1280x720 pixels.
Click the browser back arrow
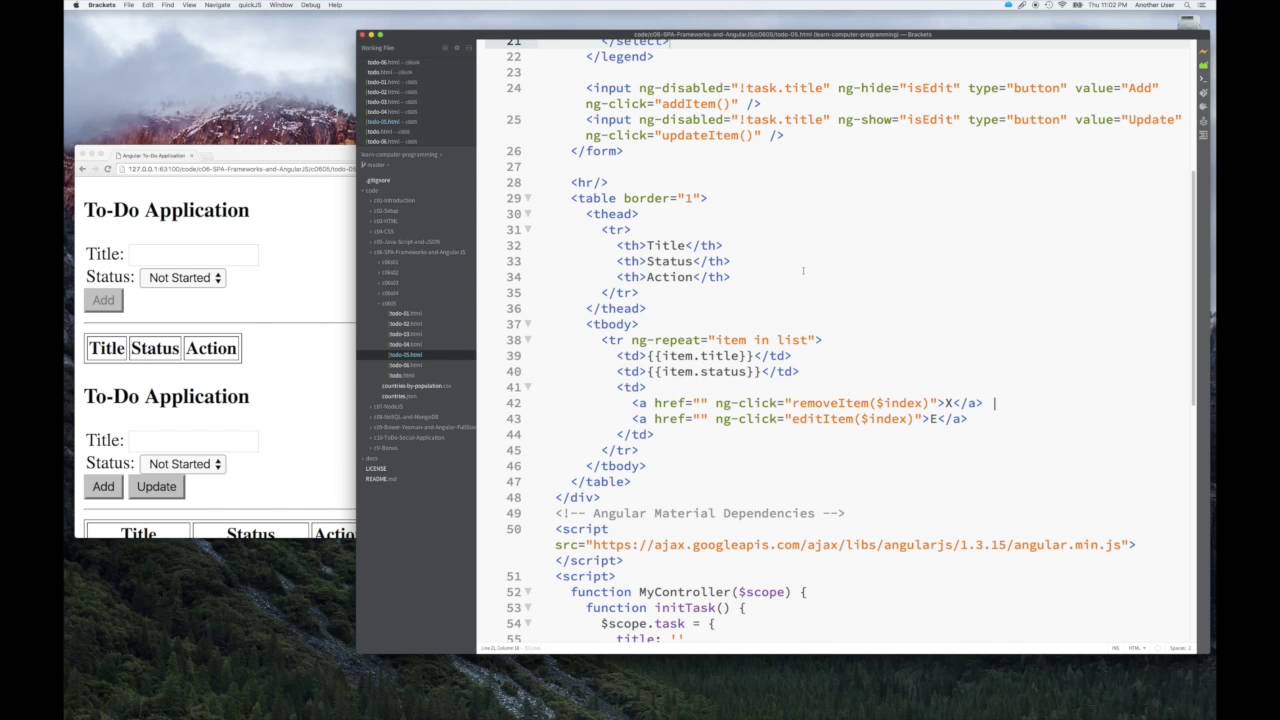click(83, 169)
